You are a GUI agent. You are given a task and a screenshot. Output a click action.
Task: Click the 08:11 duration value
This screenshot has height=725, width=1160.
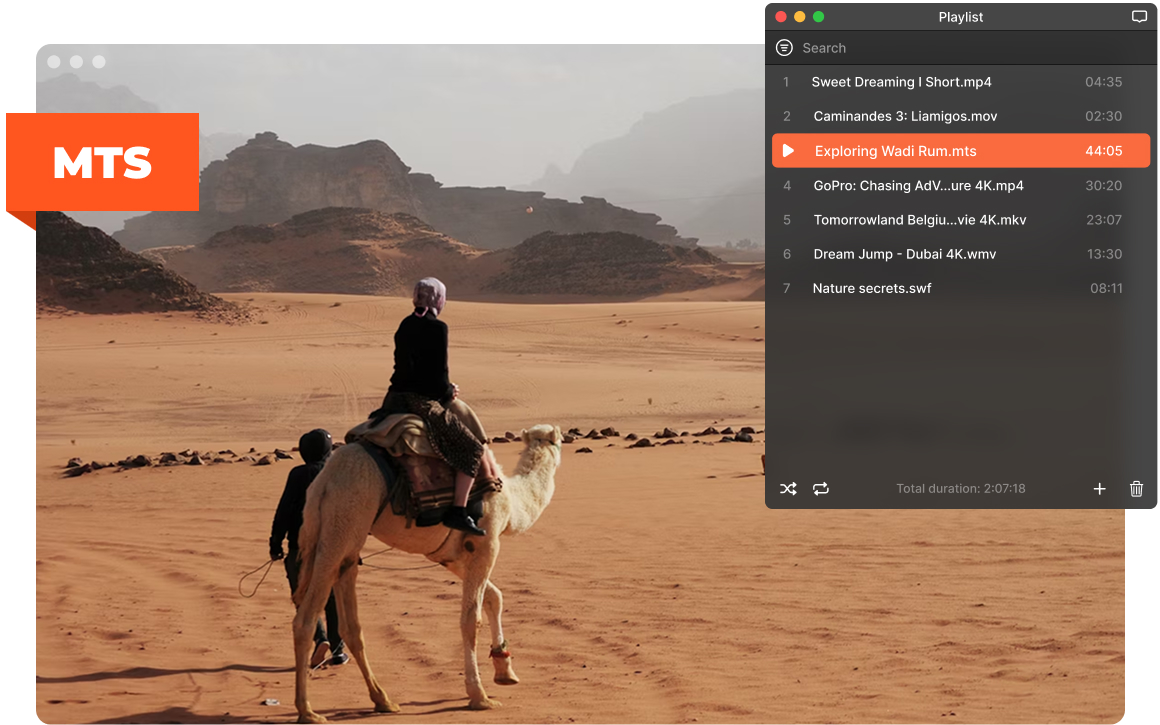1106,289
